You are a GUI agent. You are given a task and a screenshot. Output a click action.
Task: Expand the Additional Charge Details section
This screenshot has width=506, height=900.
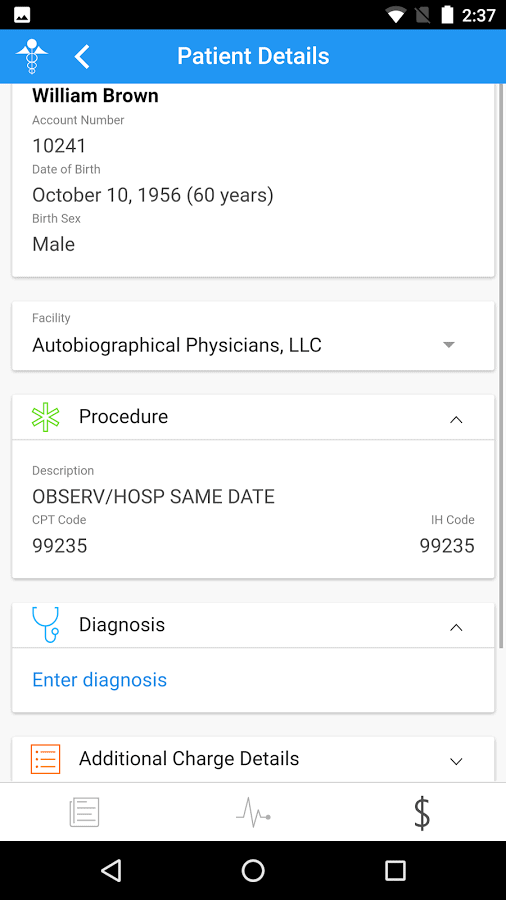pos(456,762)
